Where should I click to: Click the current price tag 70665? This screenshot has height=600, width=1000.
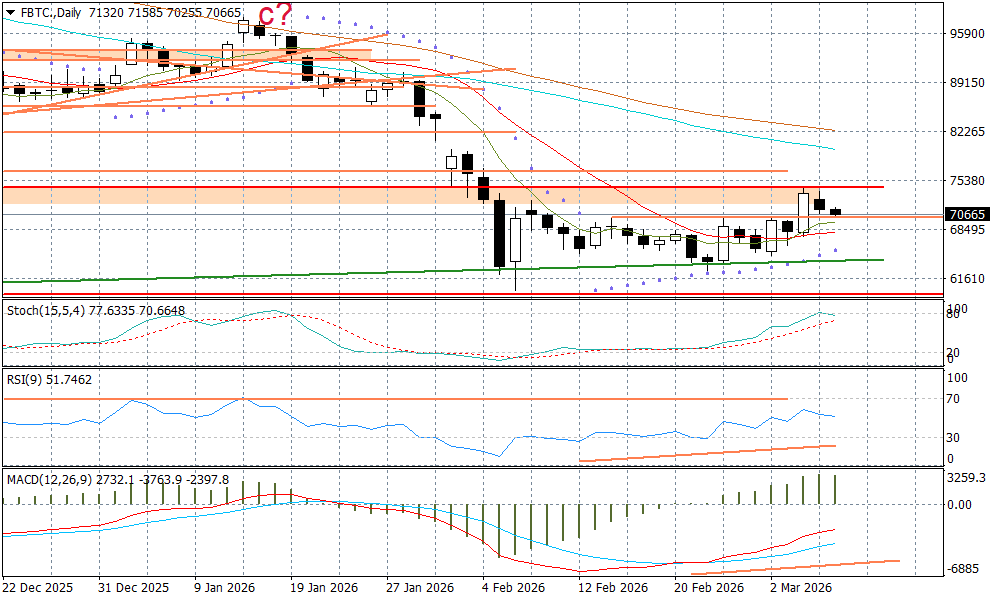[967, 214]
